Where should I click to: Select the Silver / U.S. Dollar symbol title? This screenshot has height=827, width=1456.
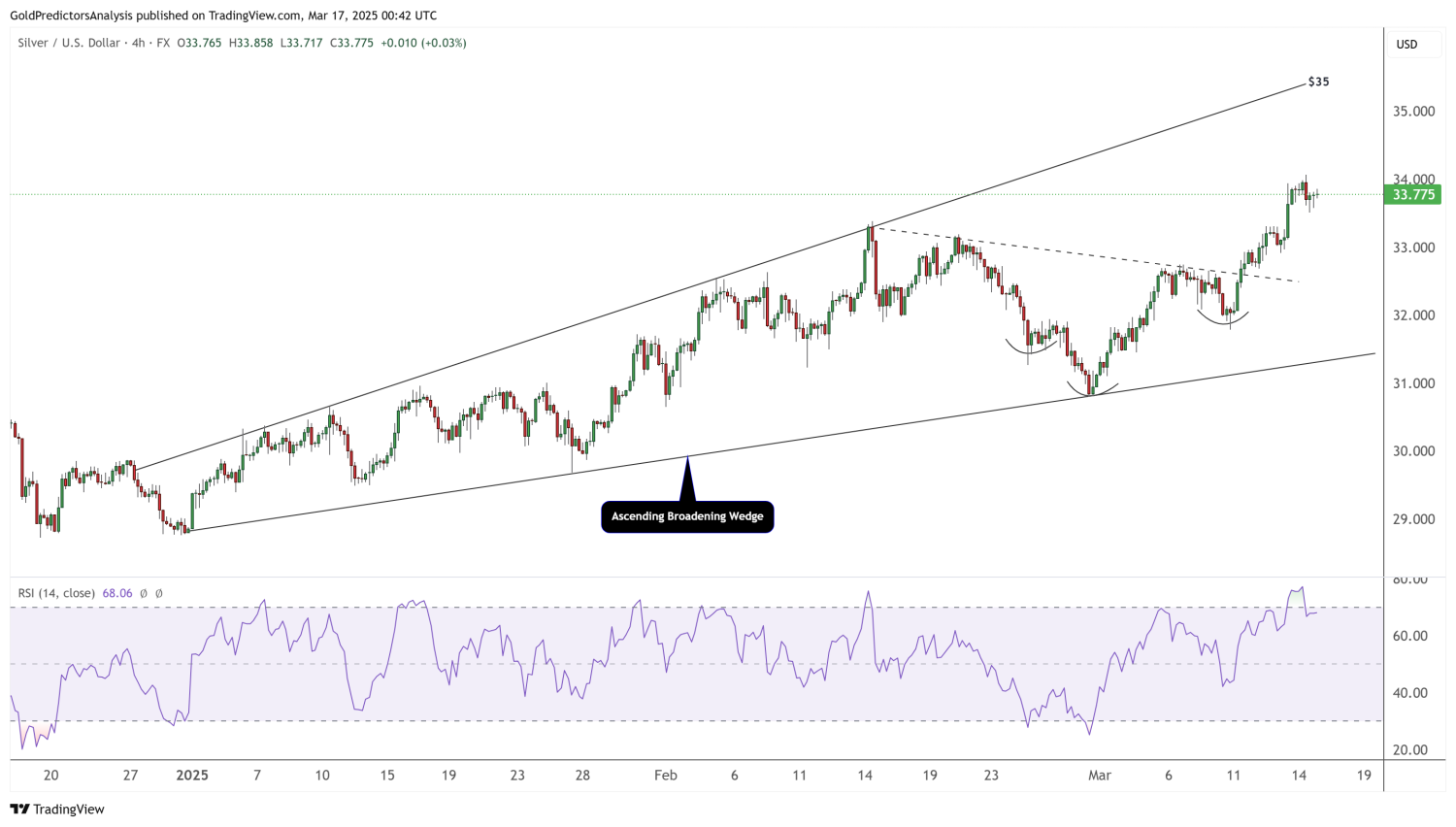[x=68, y=43]
